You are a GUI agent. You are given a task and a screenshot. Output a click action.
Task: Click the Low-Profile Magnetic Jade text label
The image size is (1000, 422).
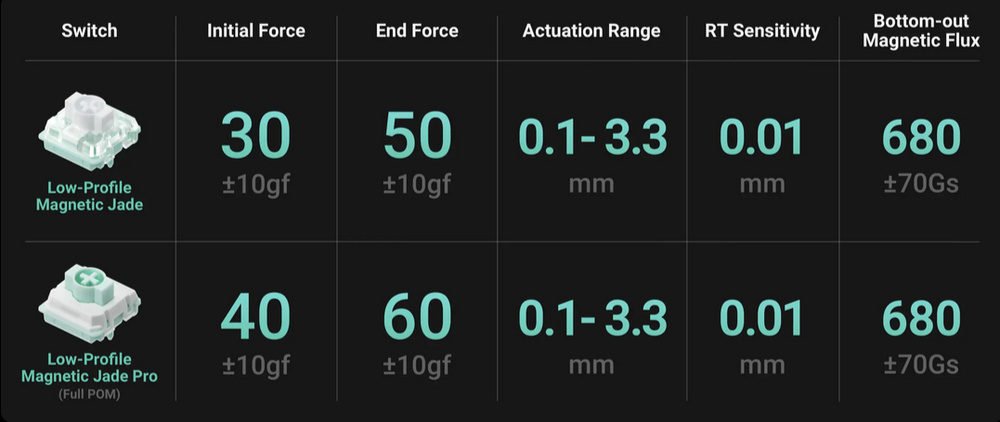(89, 195)
